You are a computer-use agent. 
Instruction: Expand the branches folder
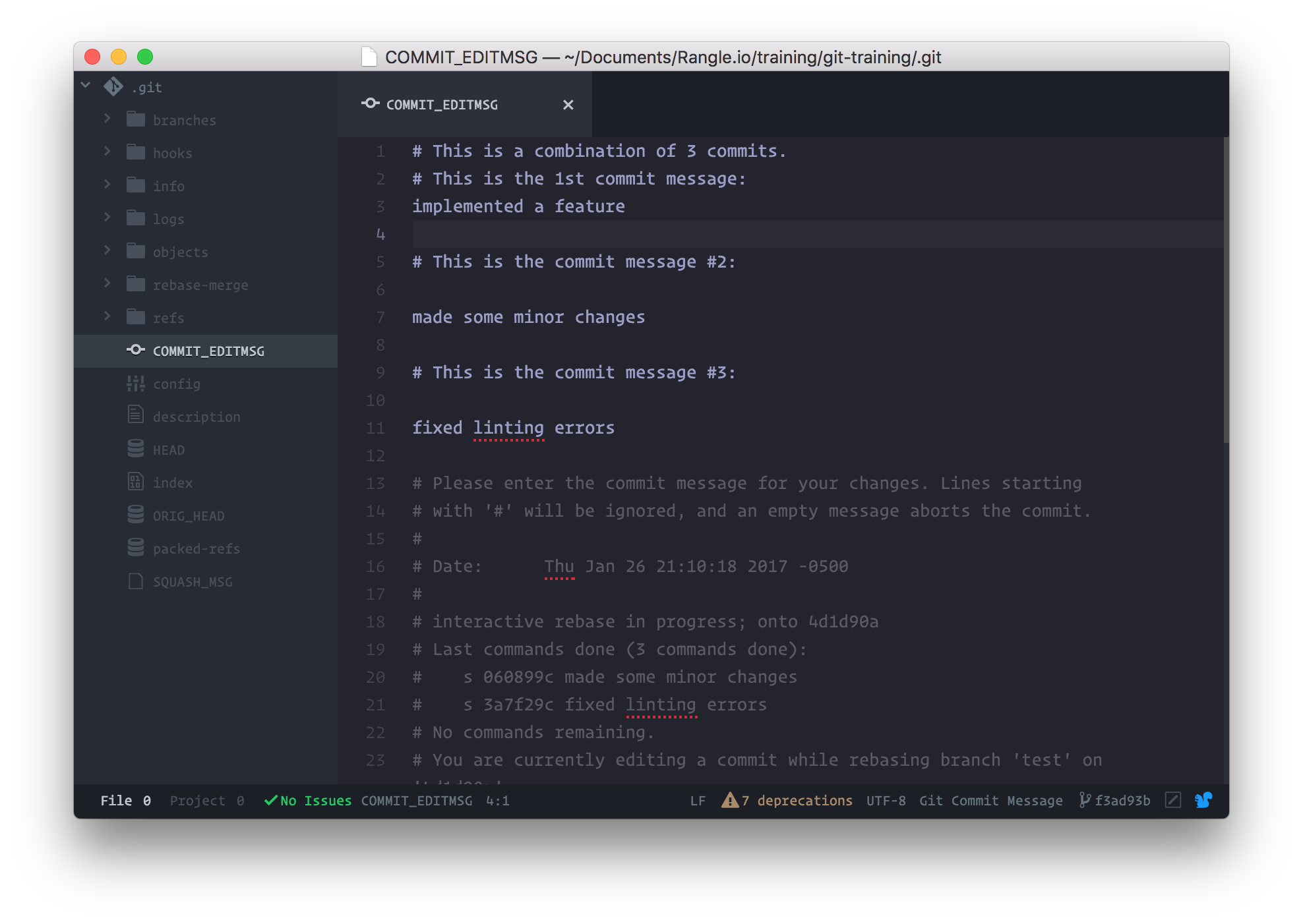pyautogui.click(x=107, y=119)
